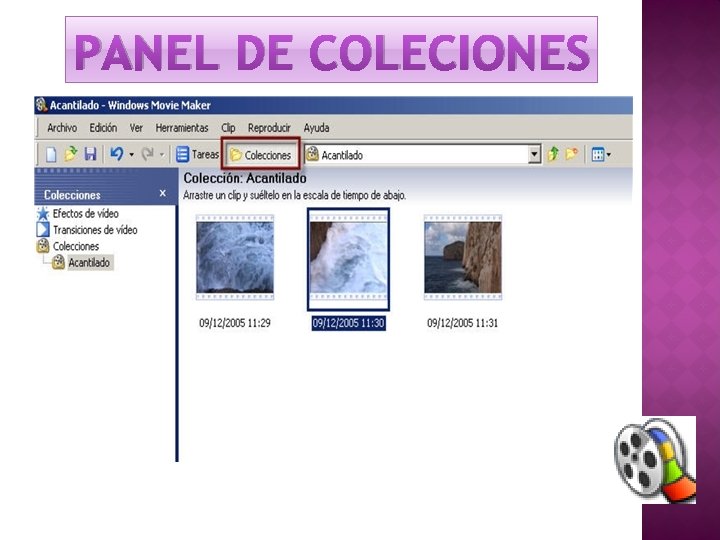Viewport: 720px width, 540px height.
Task: Open the Herramientas menu
Action: [x=182, y=128]
